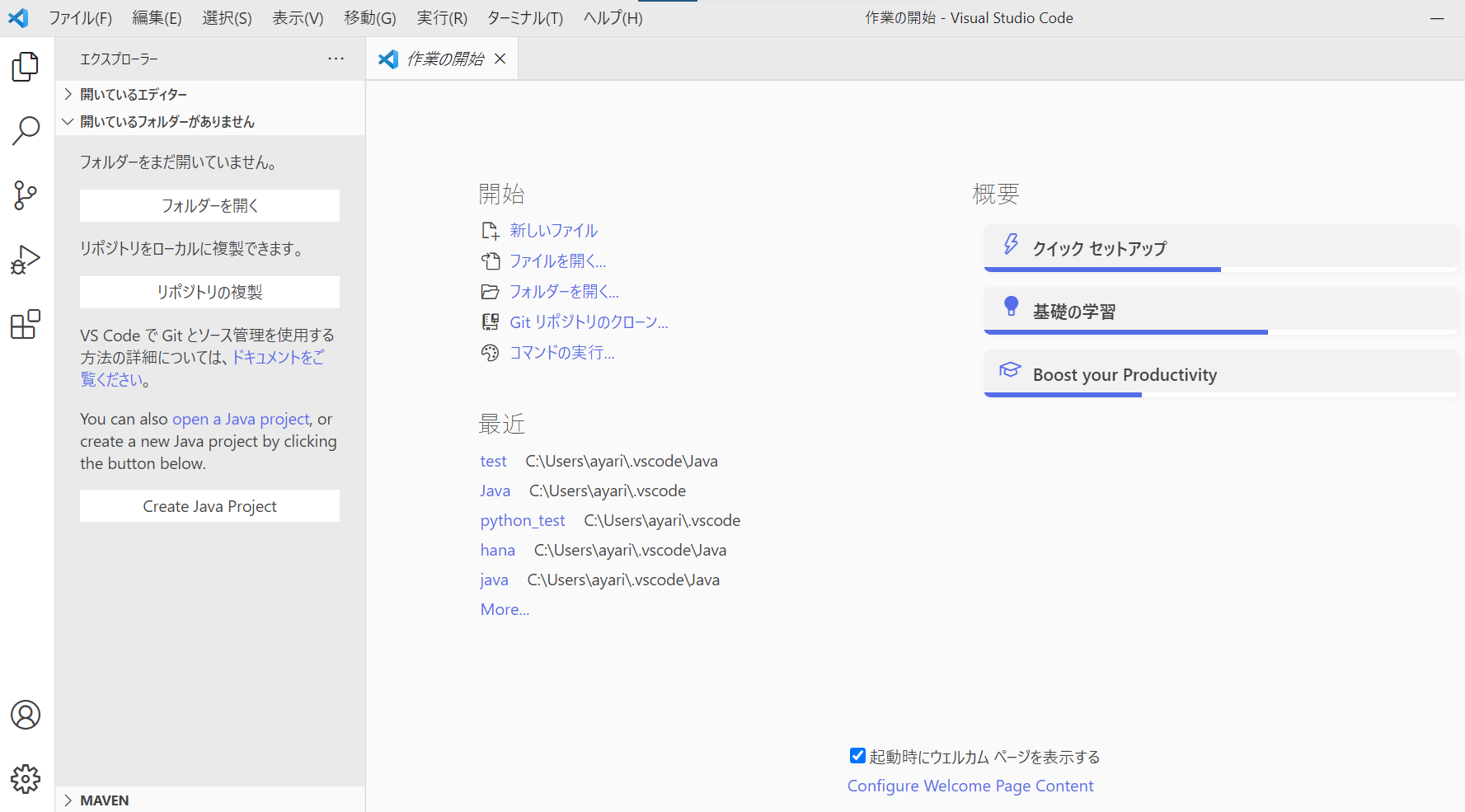Open the Accounts menu icon

click(26, 715)
